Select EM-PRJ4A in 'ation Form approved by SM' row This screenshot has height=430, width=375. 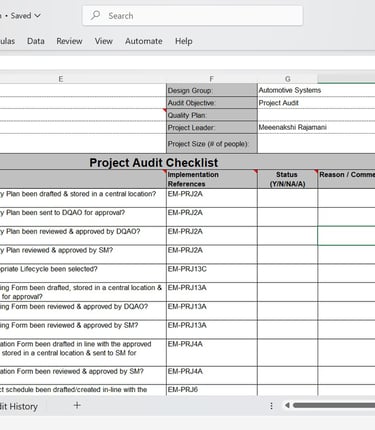pos(212,375)
